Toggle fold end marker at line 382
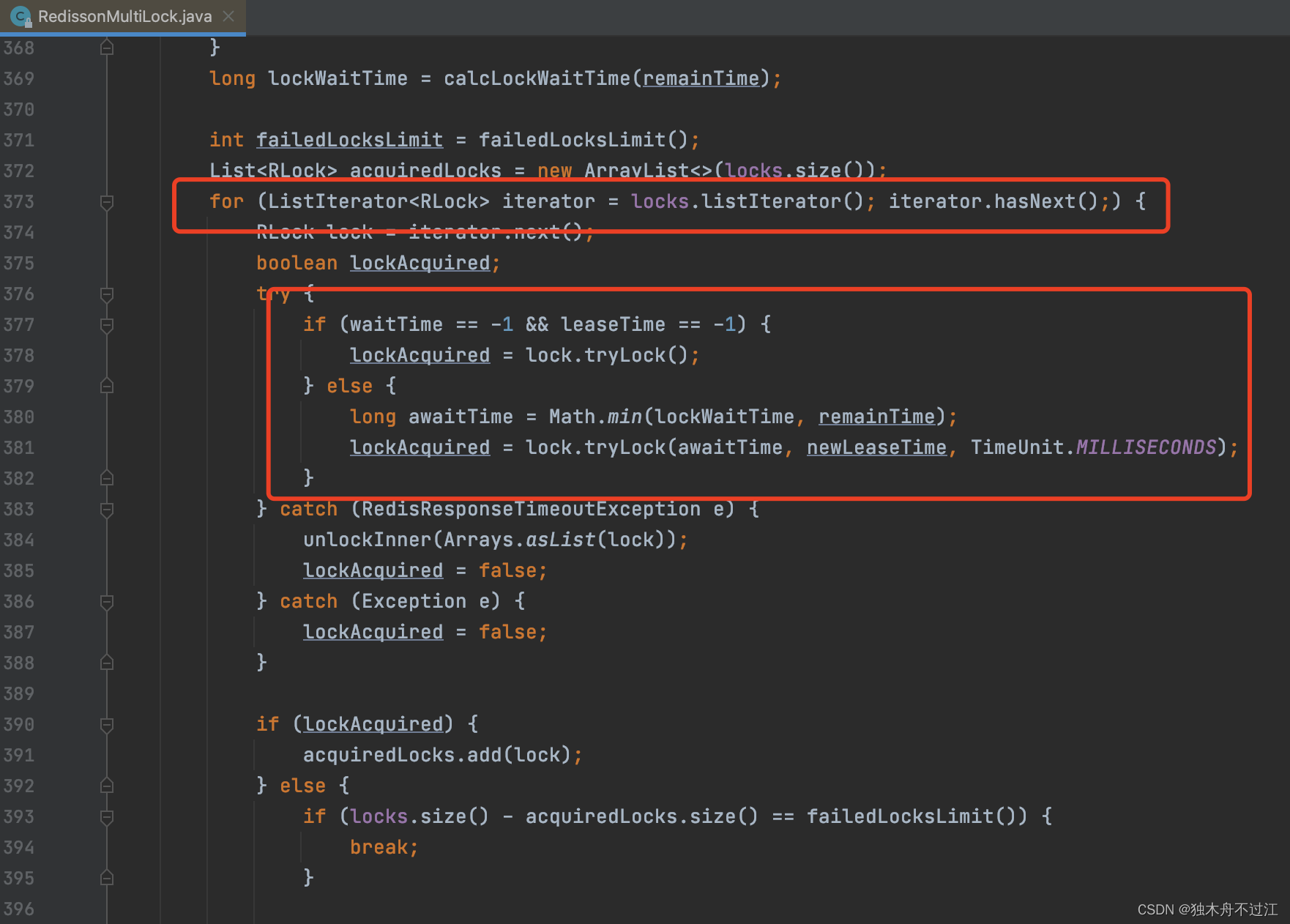The height and width of the screenshot is (924, 1290). [x=107, y=478]
